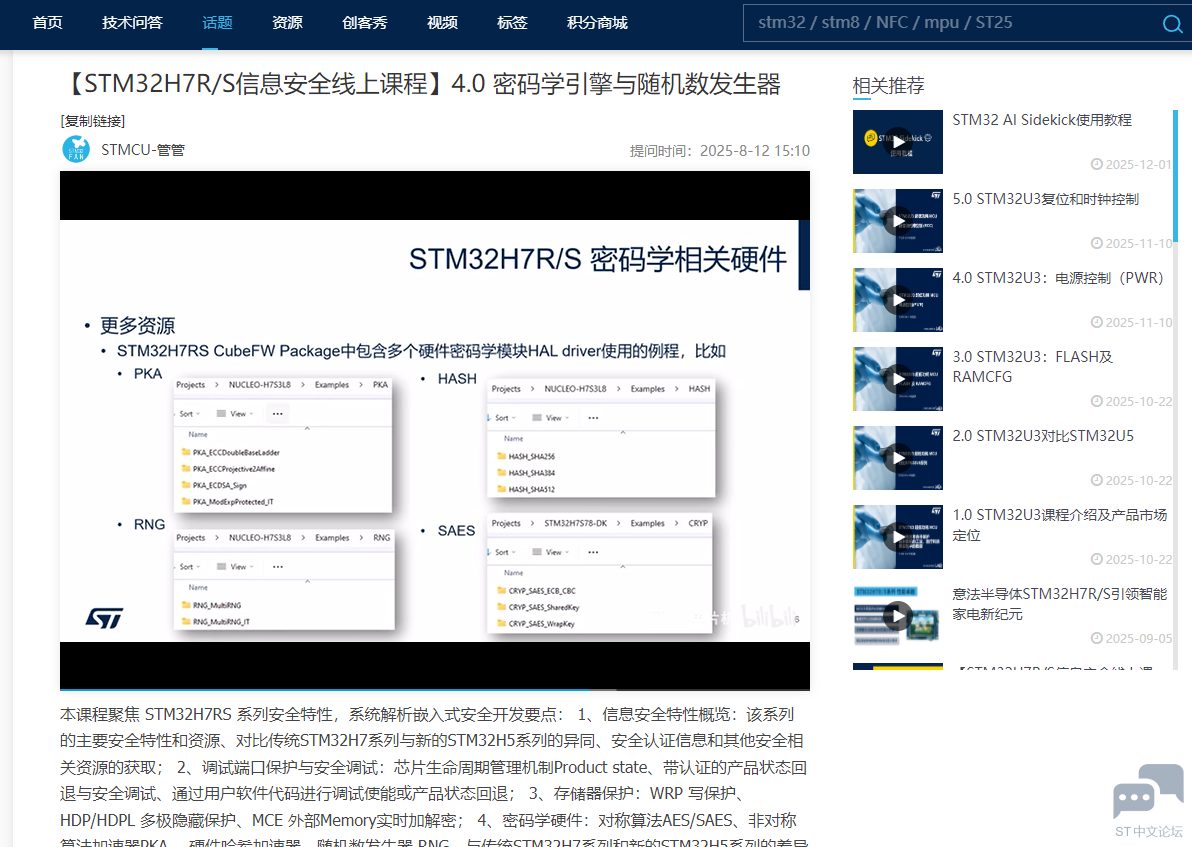Play the 2.0 STM32U3对比STM32U5 video

(x=897, y=457)
